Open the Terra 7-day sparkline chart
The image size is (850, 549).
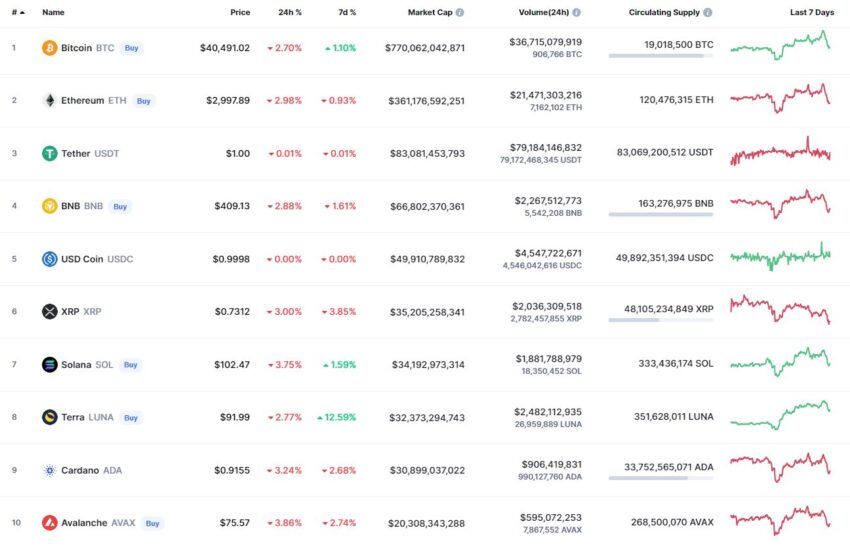point(781,415)
